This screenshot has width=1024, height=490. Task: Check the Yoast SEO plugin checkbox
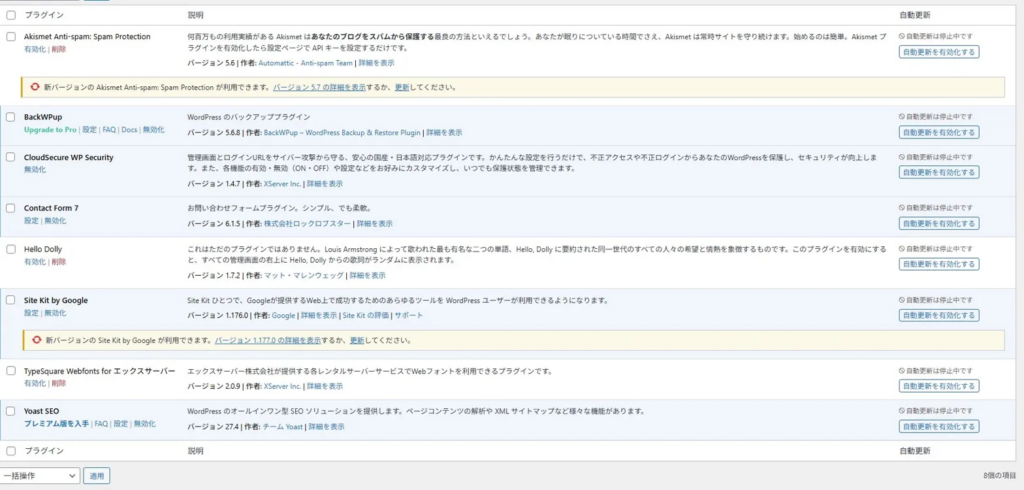pyautogui.click(x=11, y=411)
